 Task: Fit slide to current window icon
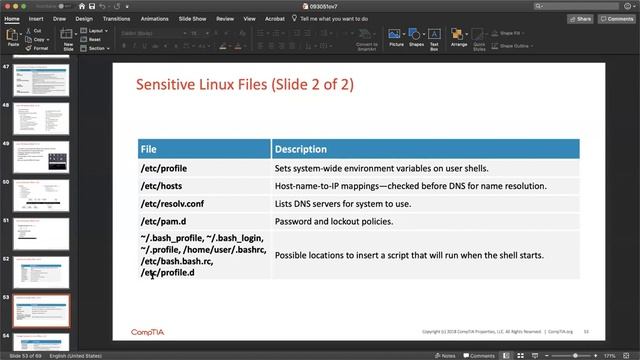(x=626, y=356)
